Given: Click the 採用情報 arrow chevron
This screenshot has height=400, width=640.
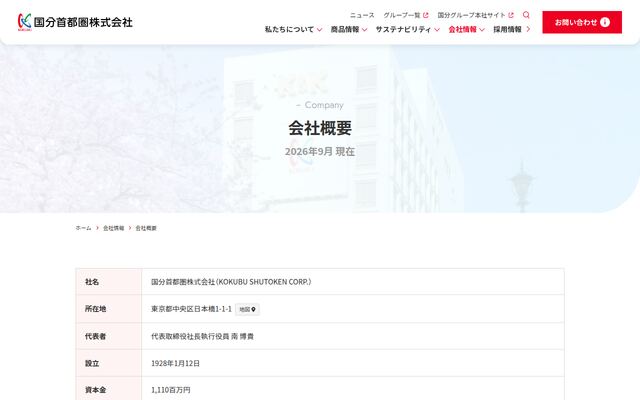Looking at the screenshot, I should 528,29.
